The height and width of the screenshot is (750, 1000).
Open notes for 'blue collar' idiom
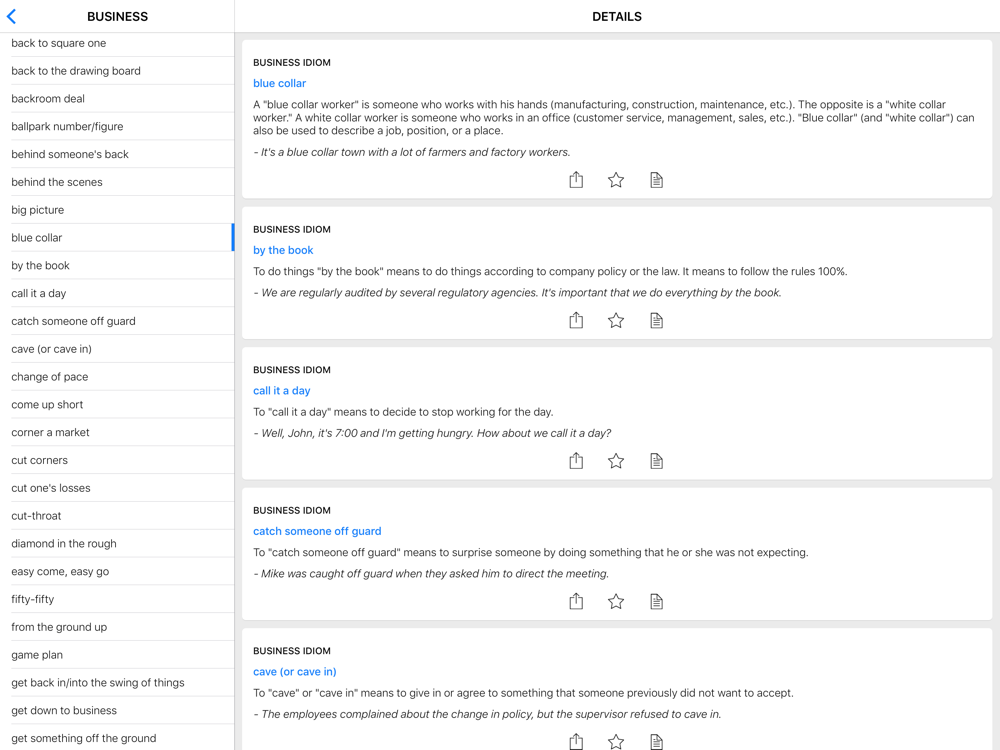(x=656, y=180)
